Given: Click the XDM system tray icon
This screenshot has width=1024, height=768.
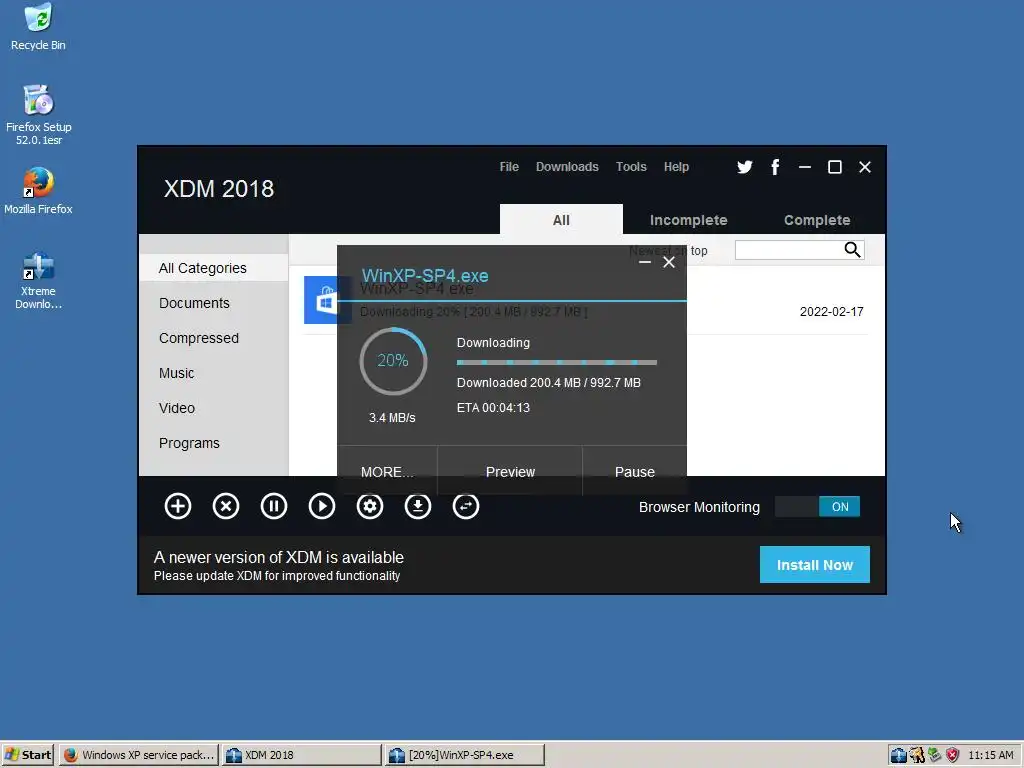Looking at the screenshot, I should pos(899,755).
